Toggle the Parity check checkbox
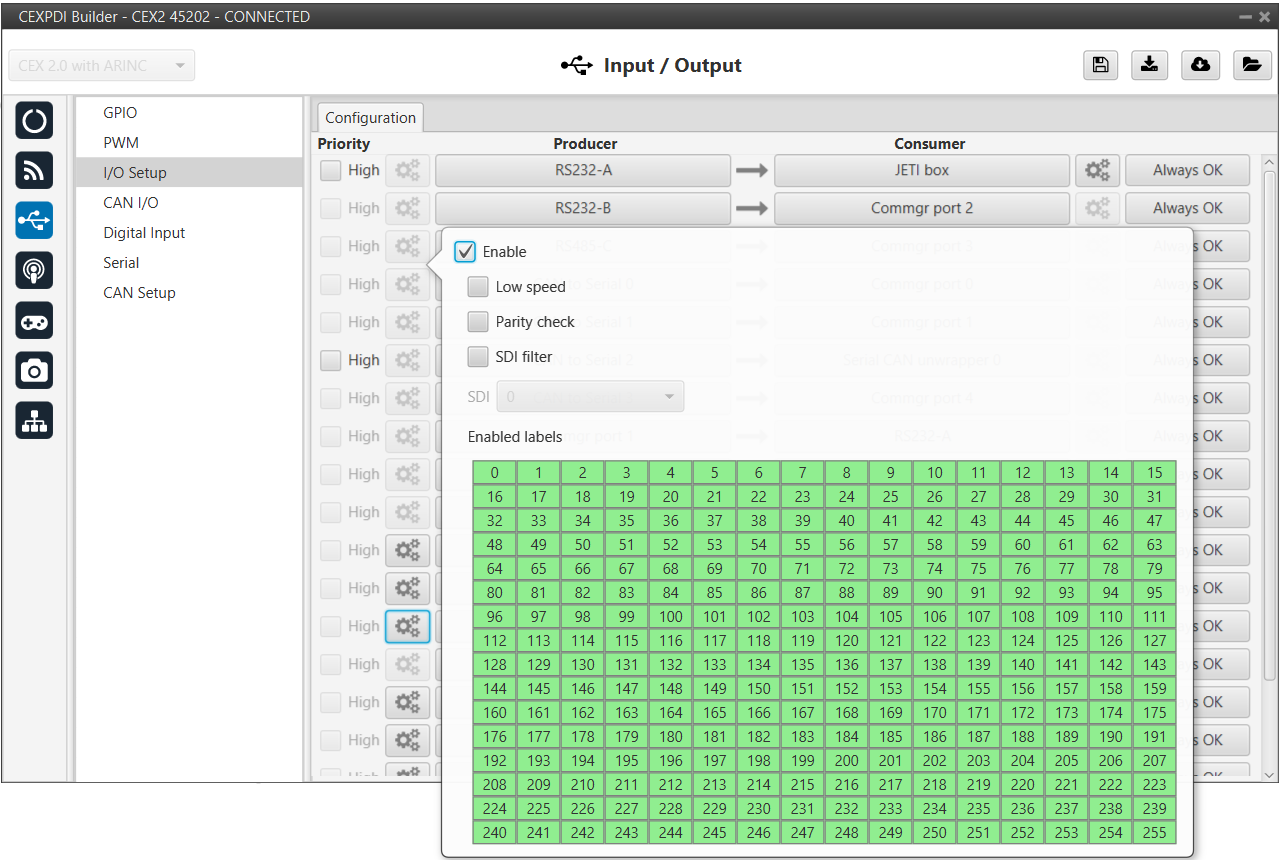 pos(478,322)
